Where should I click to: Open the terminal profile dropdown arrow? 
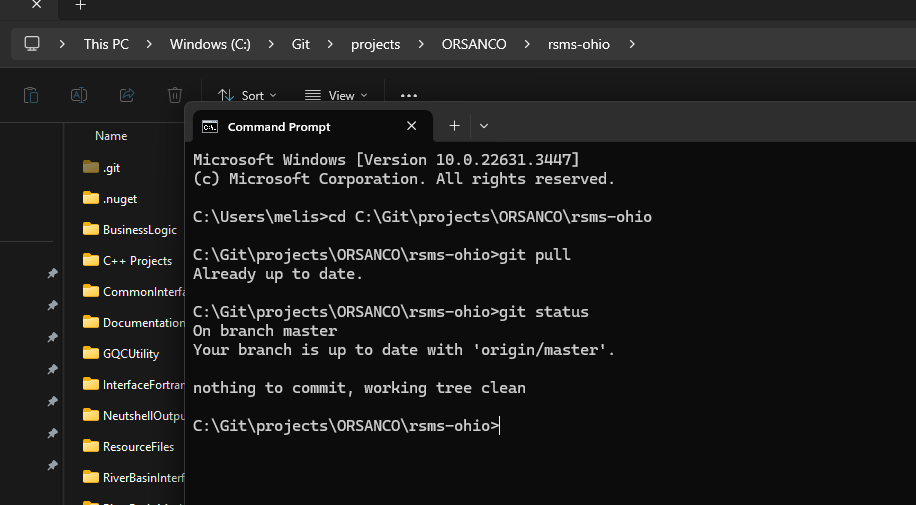coord(484,126)
